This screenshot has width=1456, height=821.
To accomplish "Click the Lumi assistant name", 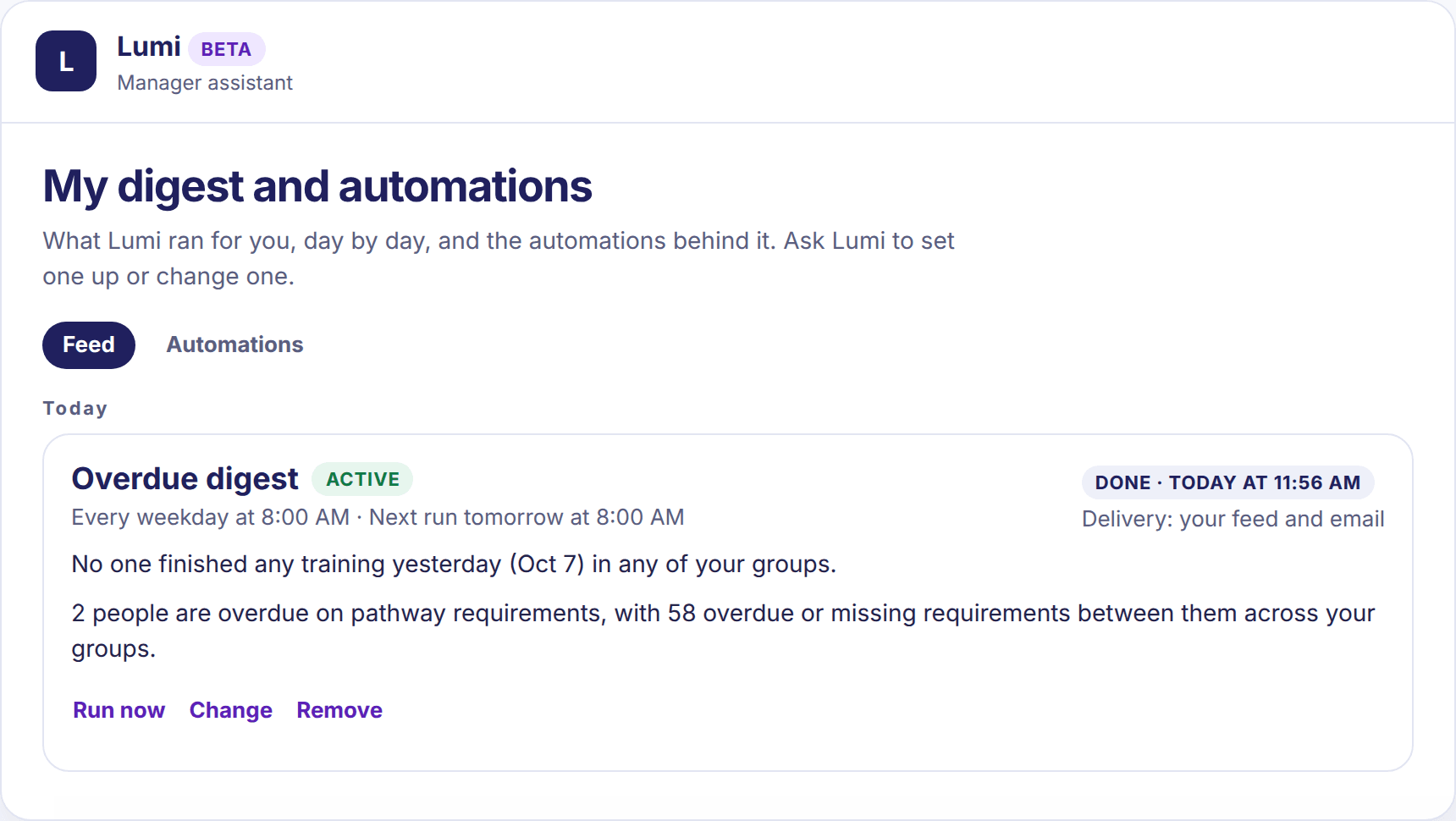I will [149, 47].
